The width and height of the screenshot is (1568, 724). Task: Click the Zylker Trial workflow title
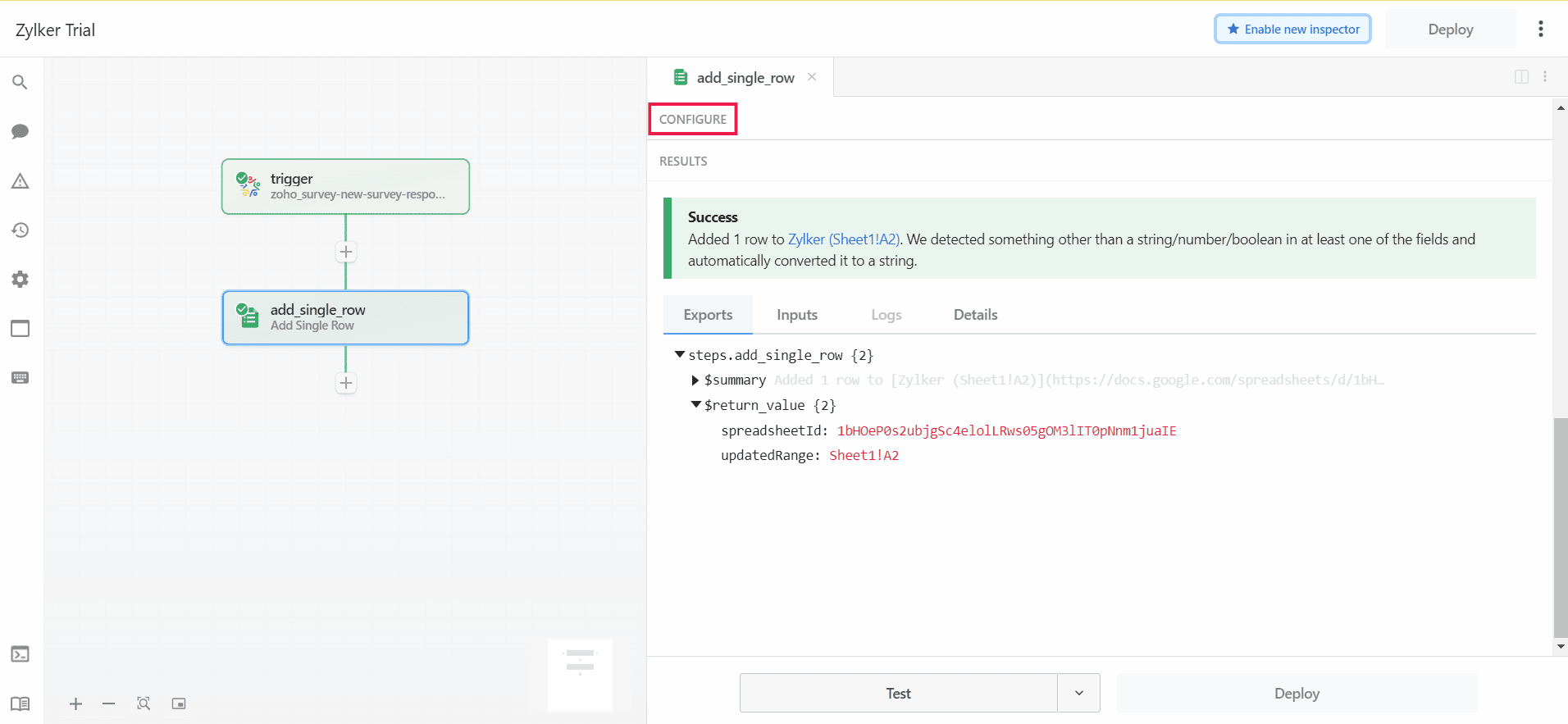point(55,30)
